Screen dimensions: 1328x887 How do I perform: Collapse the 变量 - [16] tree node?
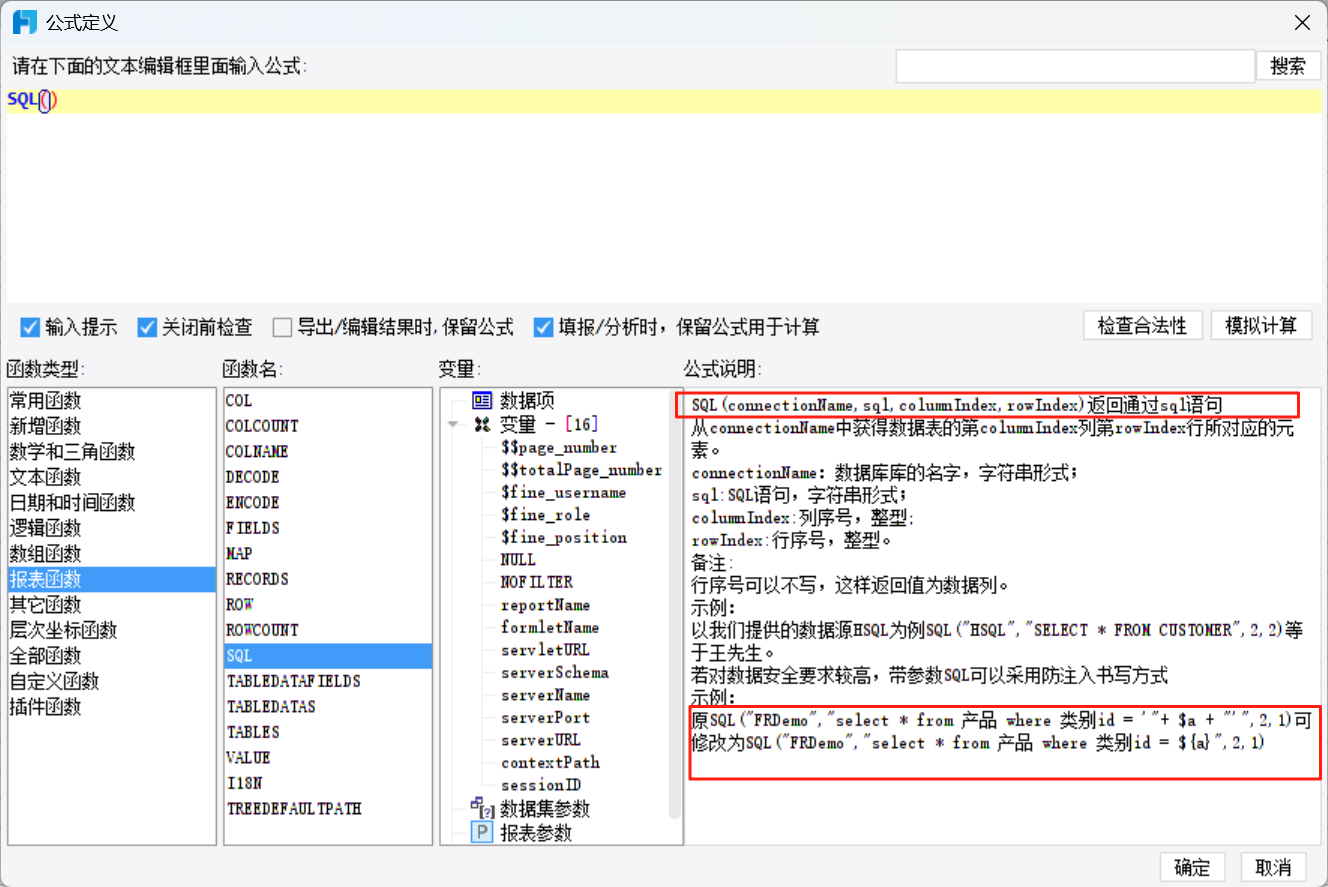point(454,424)
